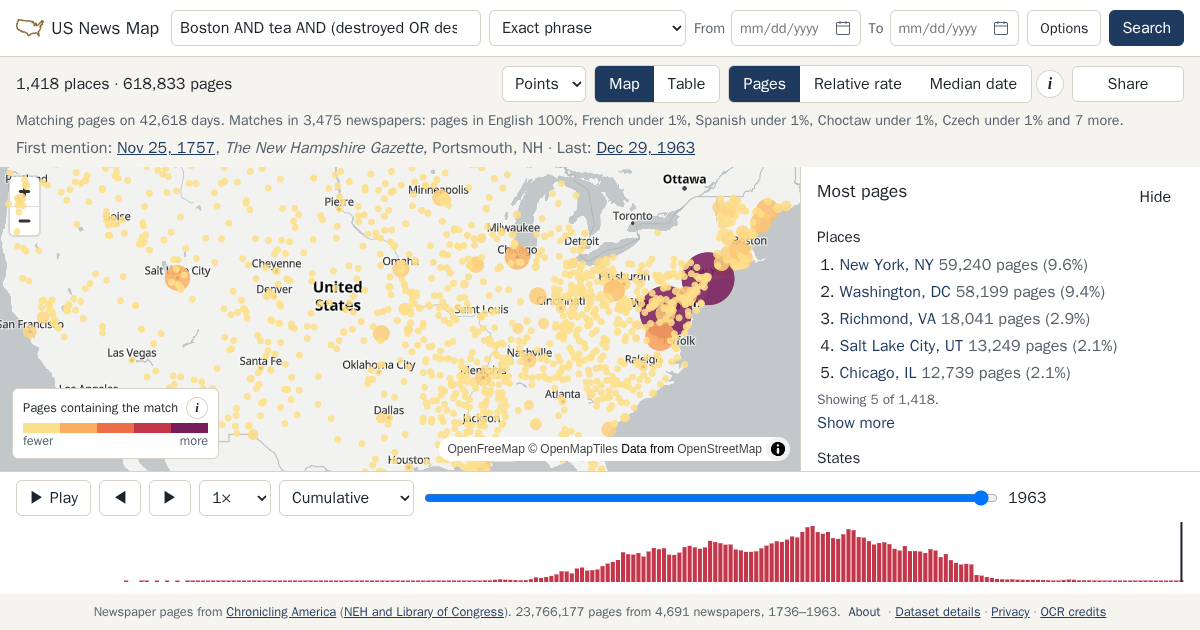Open the Privacy footer link
Viewport: 1200px width, 630px height.
click(1010, 612)
